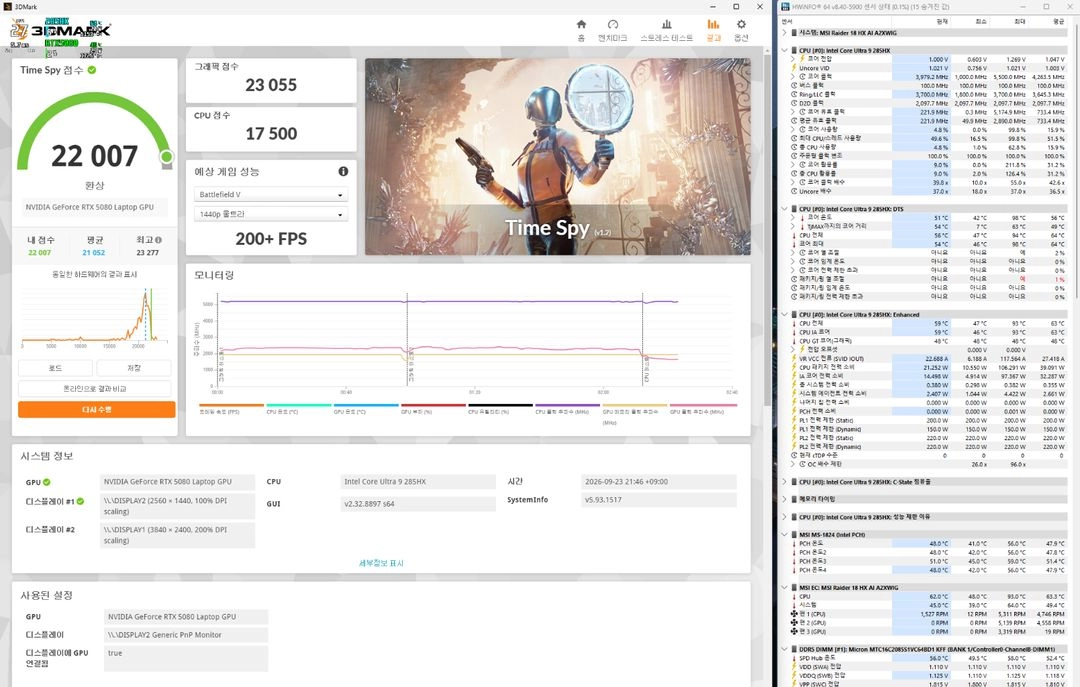Click the chip icon of the MSI MS-1824 group
Screen dimensions: 1080x687
pyautogui.click(x=794, y=534)
